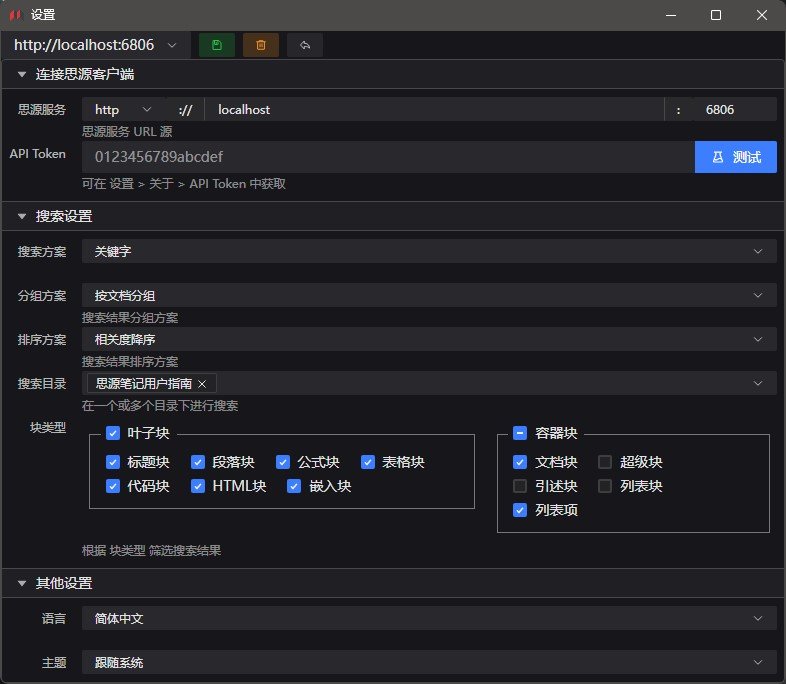
Task: Click the API Token input field
Action: [388, 157]
